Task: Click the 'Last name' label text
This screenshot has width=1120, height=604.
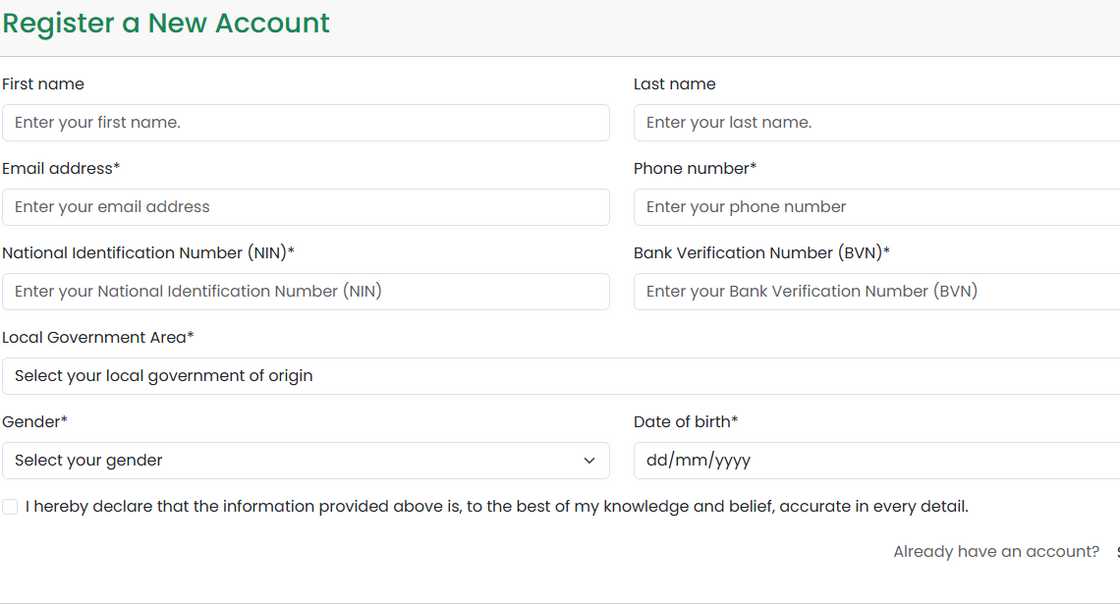Action: [x=675, y=84]
